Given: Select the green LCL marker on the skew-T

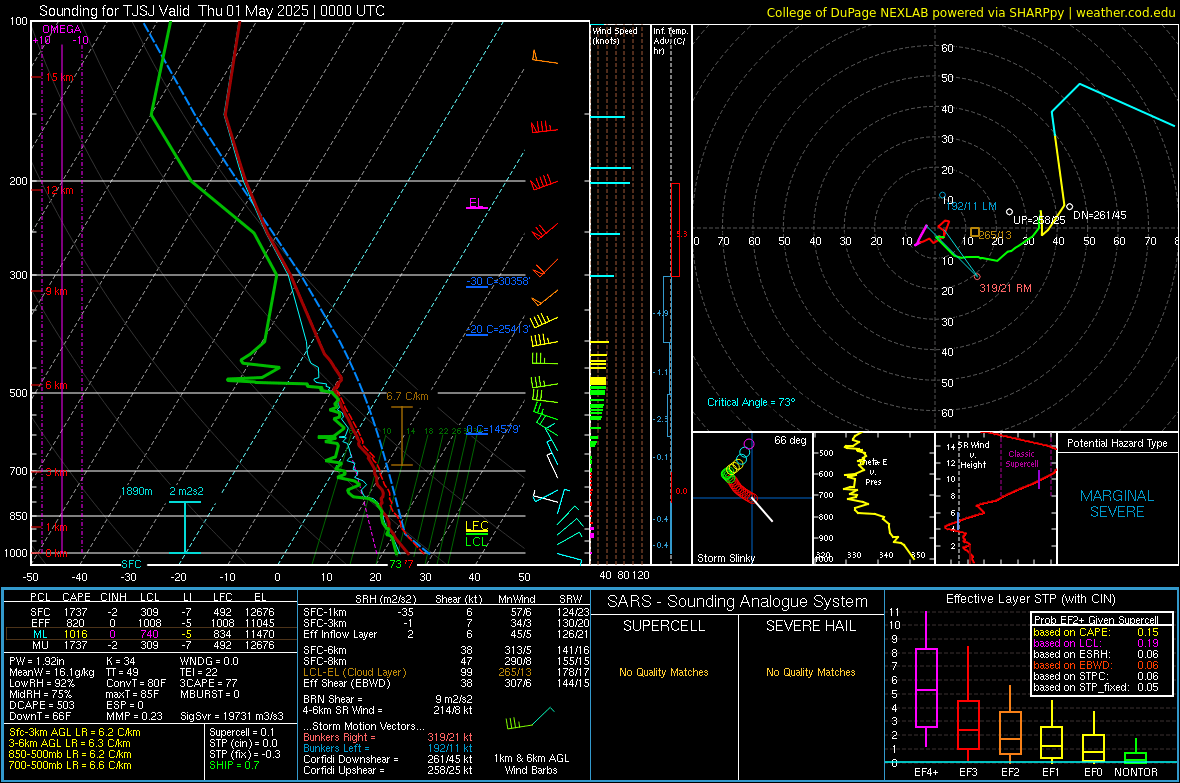Looking at the screenshot, I should pos(476,541).
